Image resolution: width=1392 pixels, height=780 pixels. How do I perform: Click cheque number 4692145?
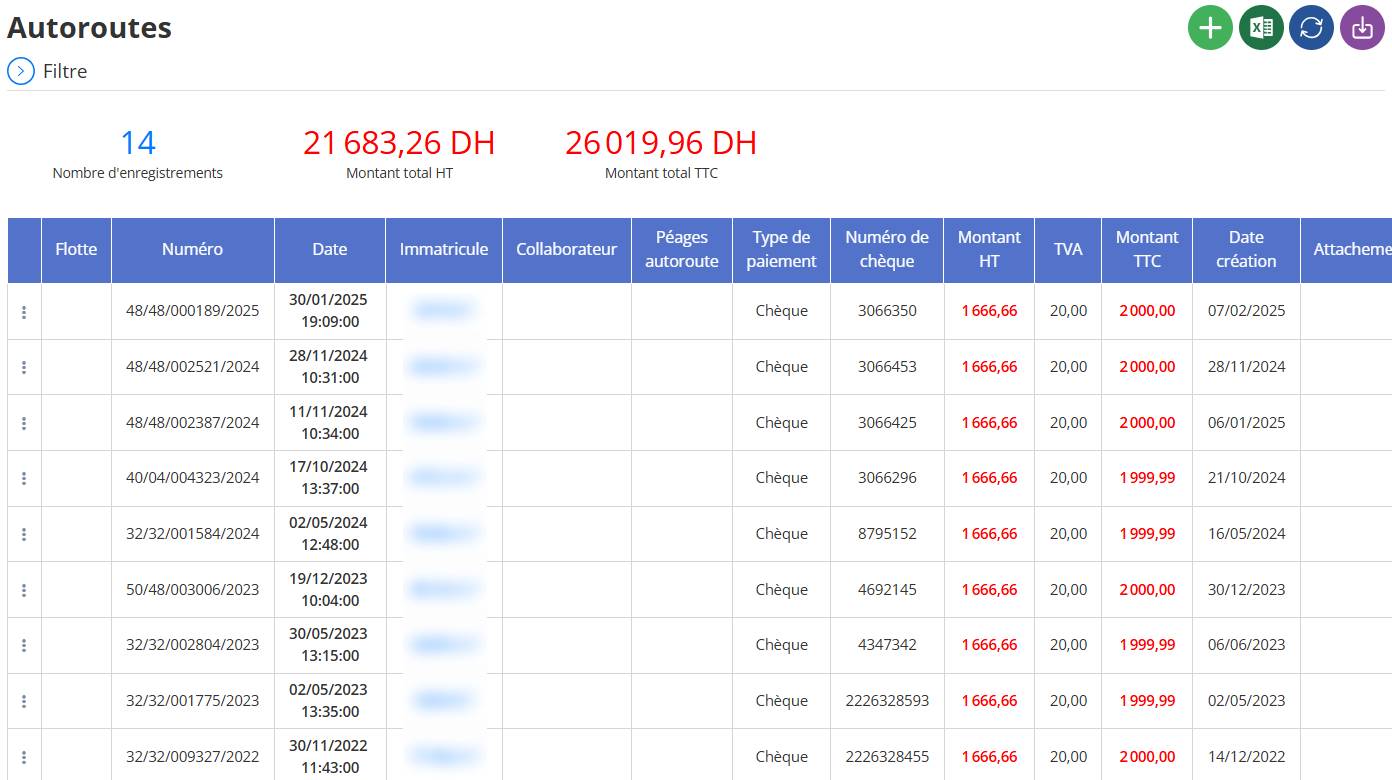coord(887,590)
